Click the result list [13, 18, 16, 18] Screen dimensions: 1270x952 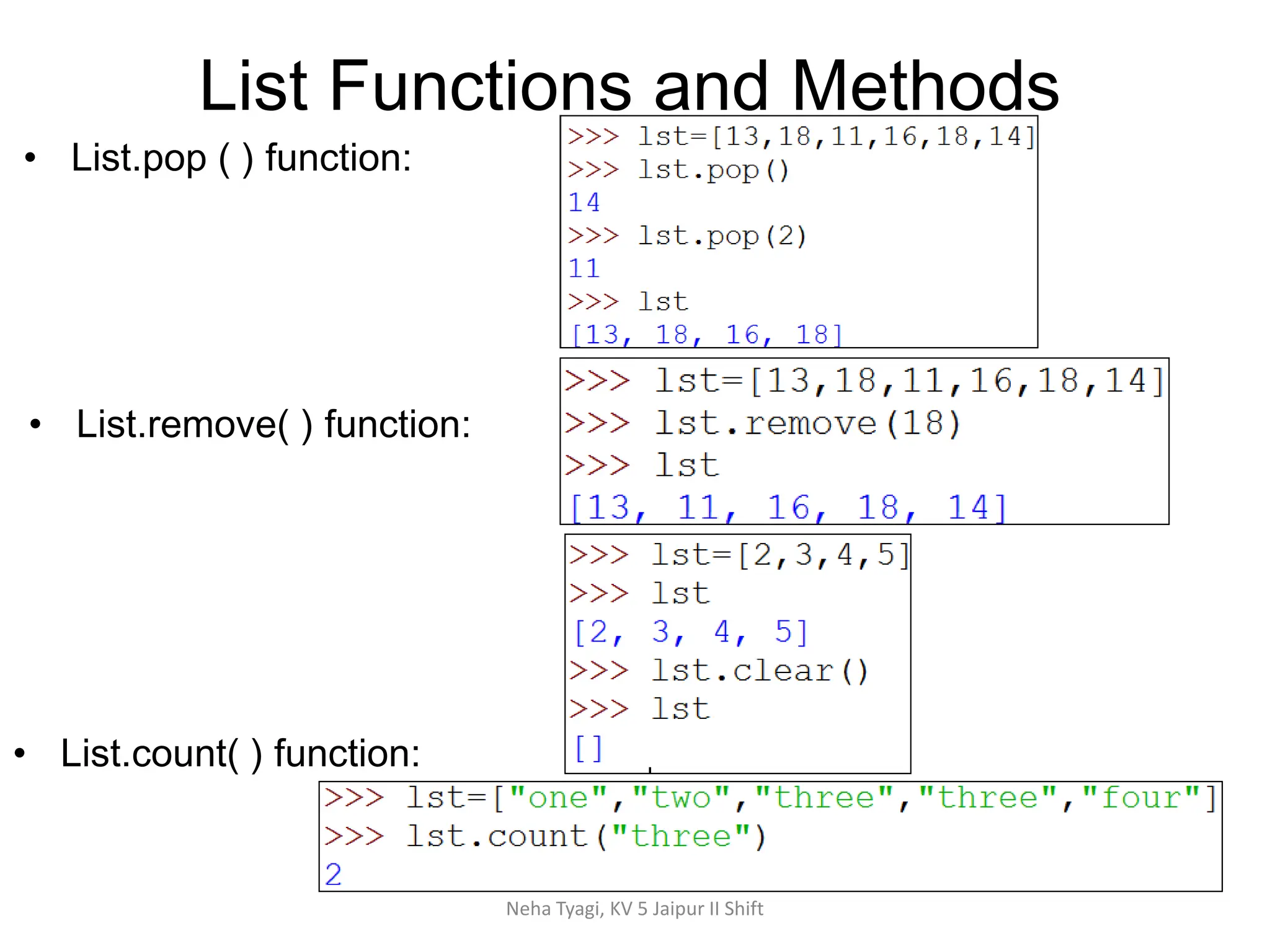[x=706, y=335]
